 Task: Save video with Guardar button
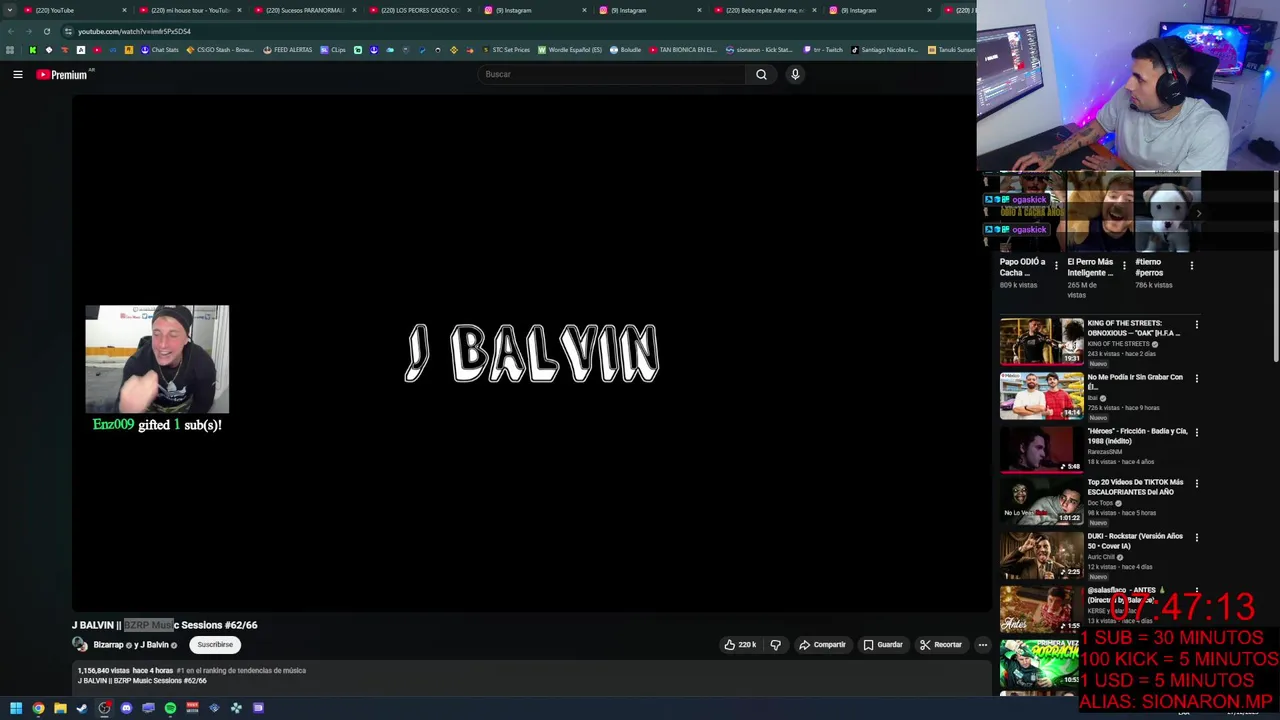coord(883,645)
